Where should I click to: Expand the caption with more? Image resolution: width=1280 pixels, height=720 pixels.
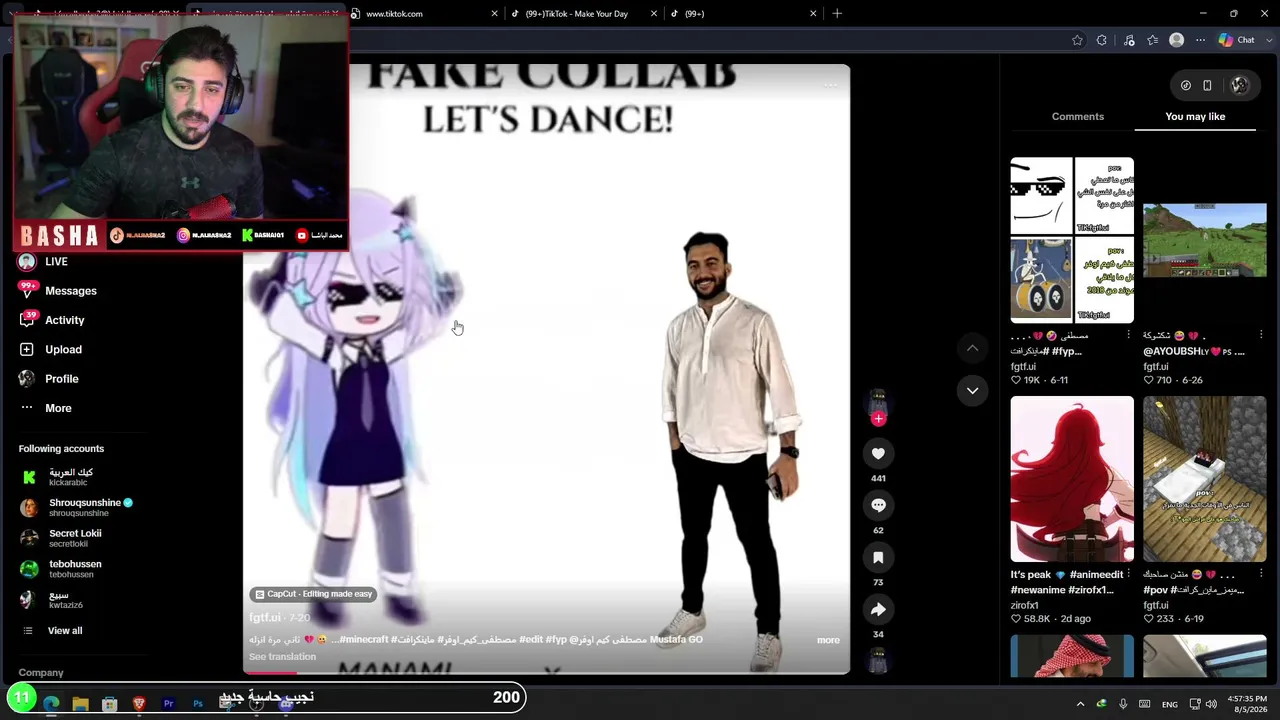828,640
